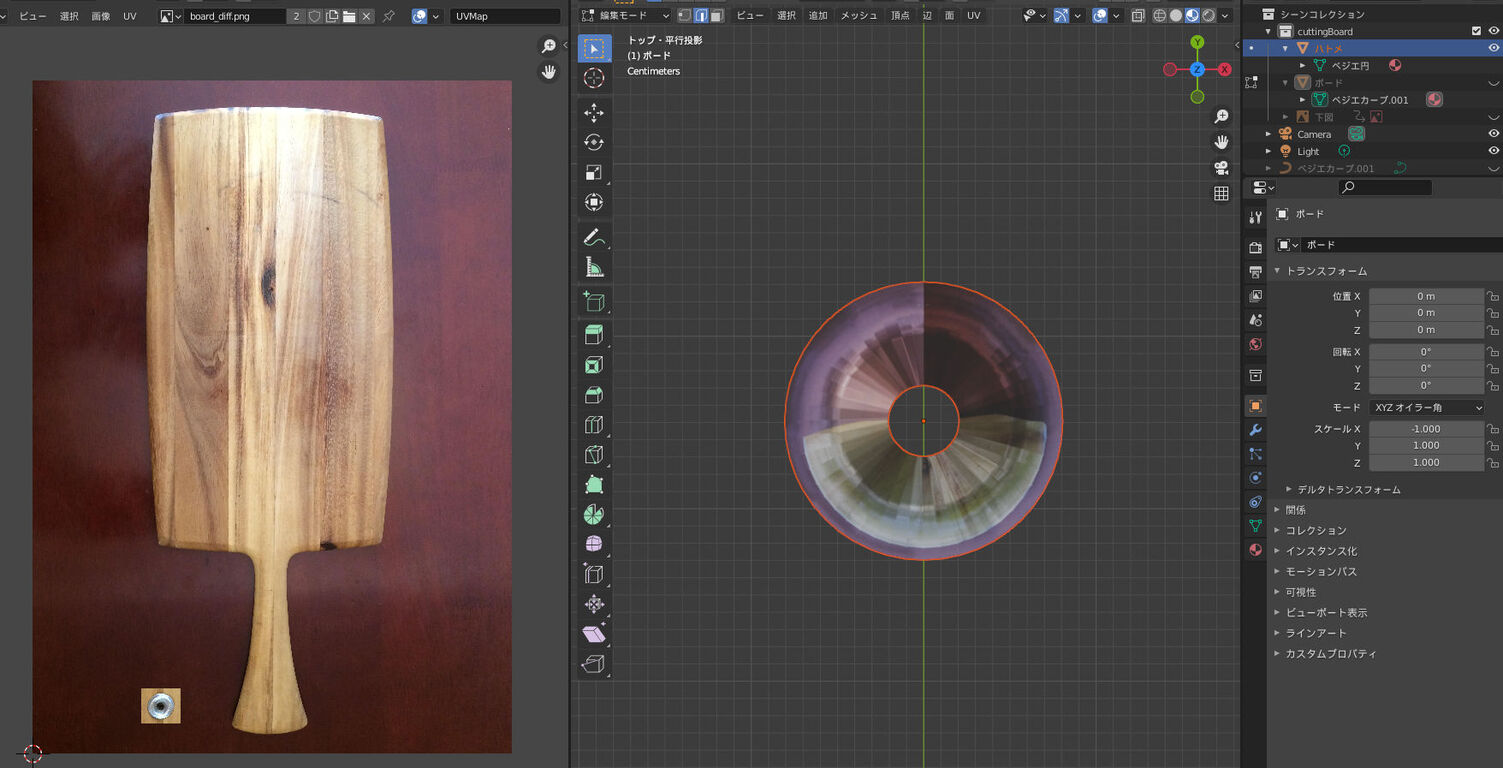The image size is (1503, 768).
Task: Select the Rotate tool
Action: point(594,142)
